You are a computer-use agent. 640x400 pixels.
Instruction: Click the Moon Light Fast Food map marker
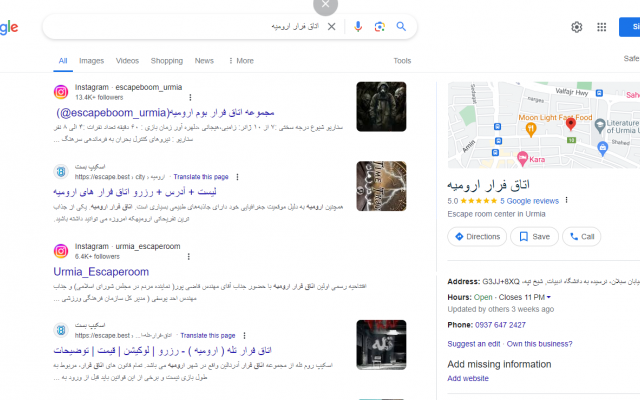tap(531, 130)
